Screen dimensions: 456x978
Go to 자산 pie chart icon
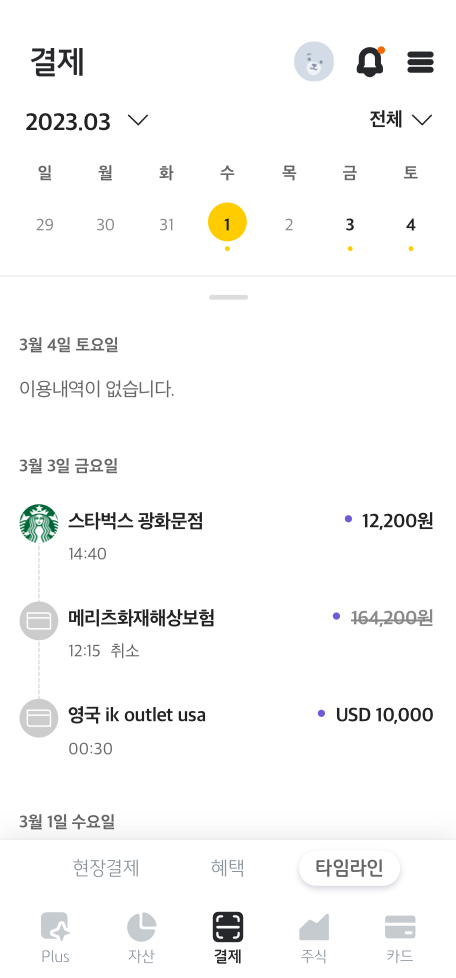141,927
